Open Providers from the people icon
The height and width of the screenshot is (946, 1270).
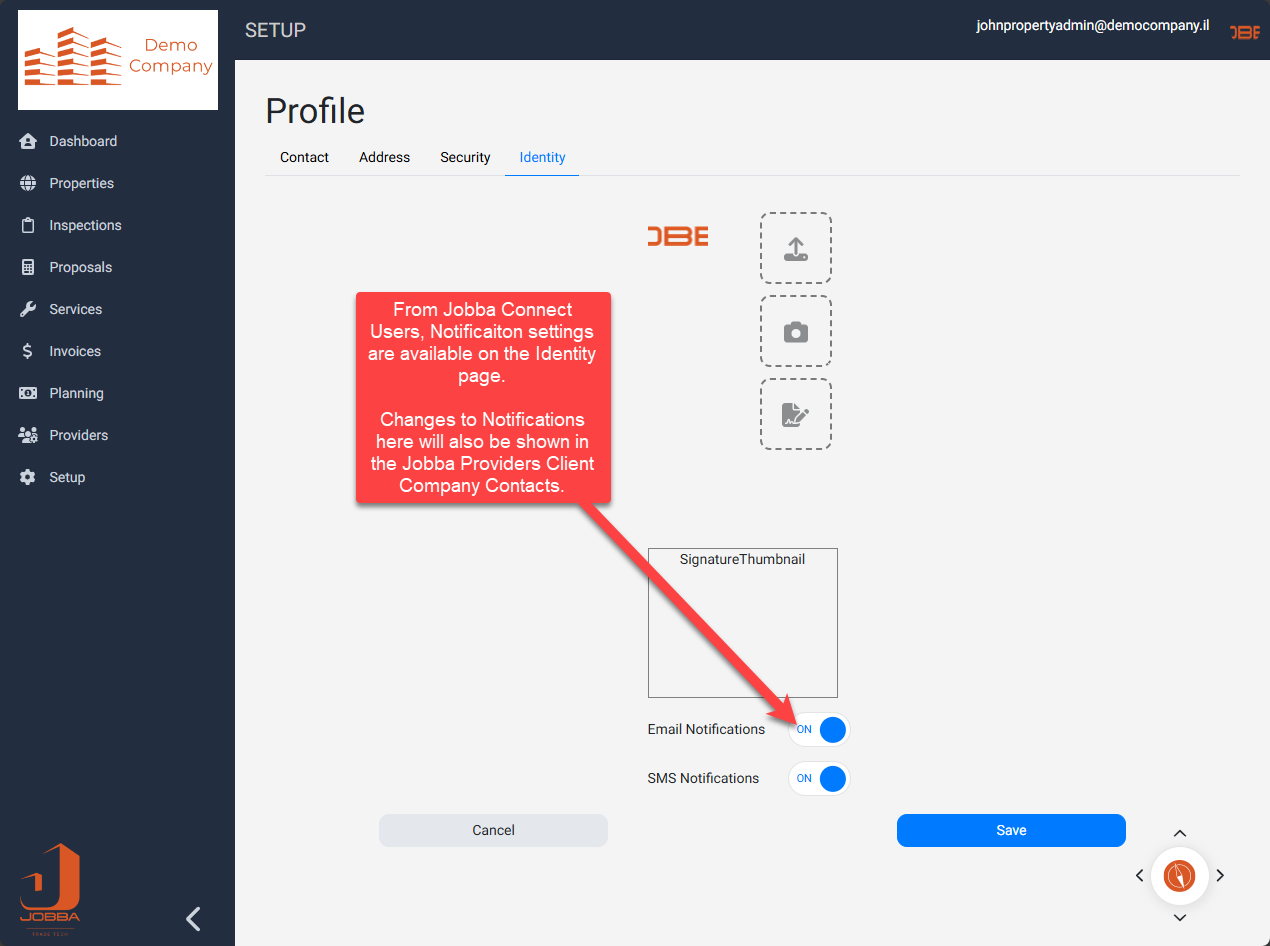pos(28,435)
